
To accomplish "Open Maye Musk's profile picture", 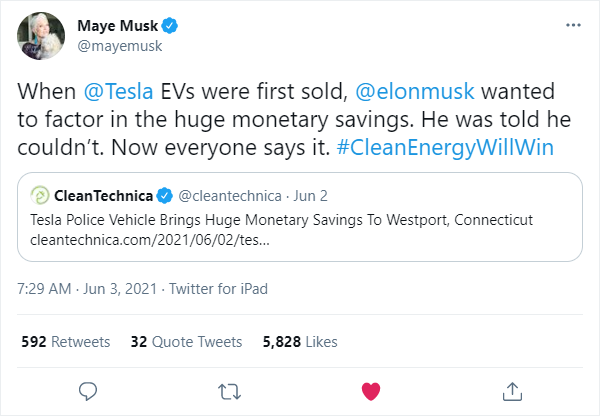I will [41, 36].
